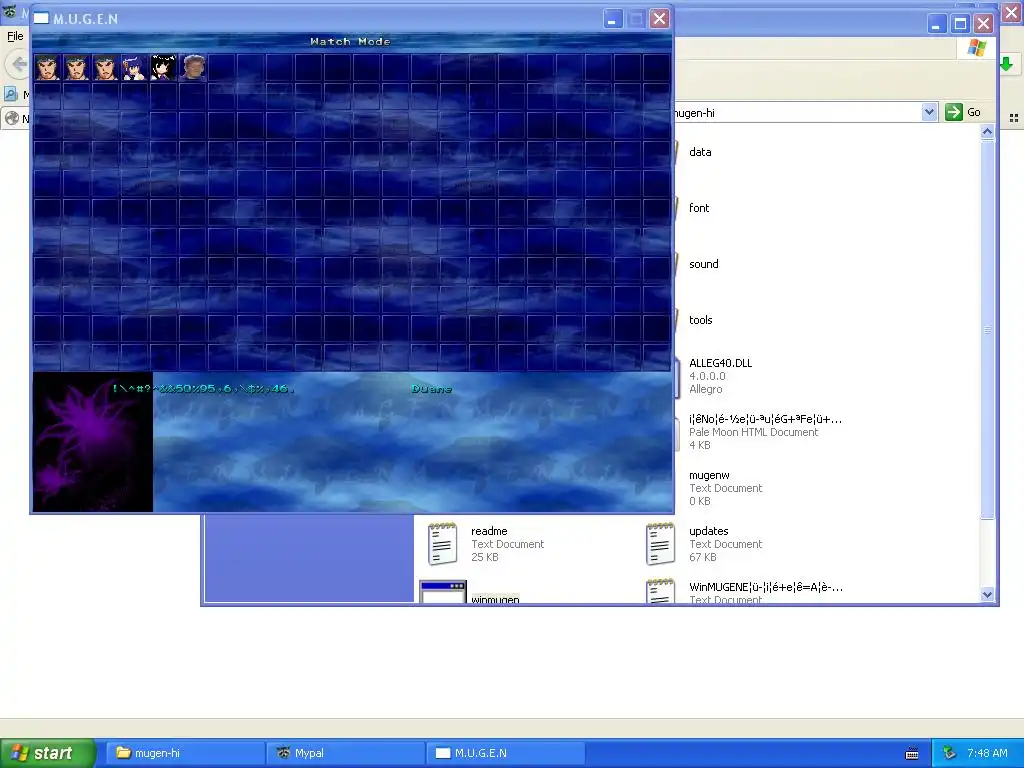Select the updates file name

pos(709,532)
